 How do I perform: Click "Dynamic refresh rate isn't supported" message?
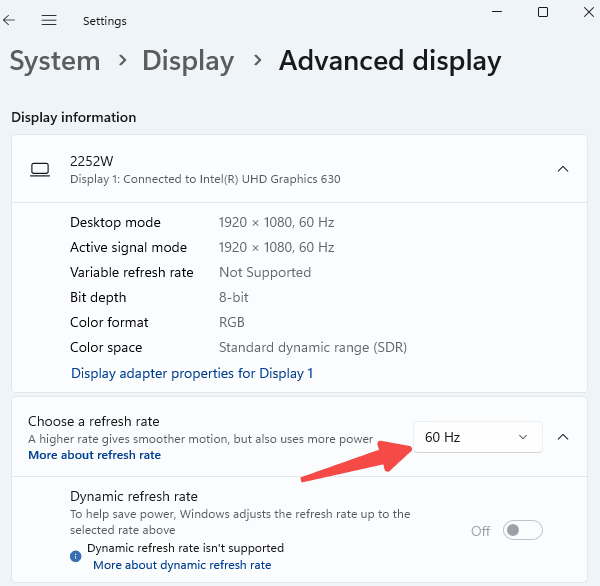pyautogui.click(x=185, y=548)
